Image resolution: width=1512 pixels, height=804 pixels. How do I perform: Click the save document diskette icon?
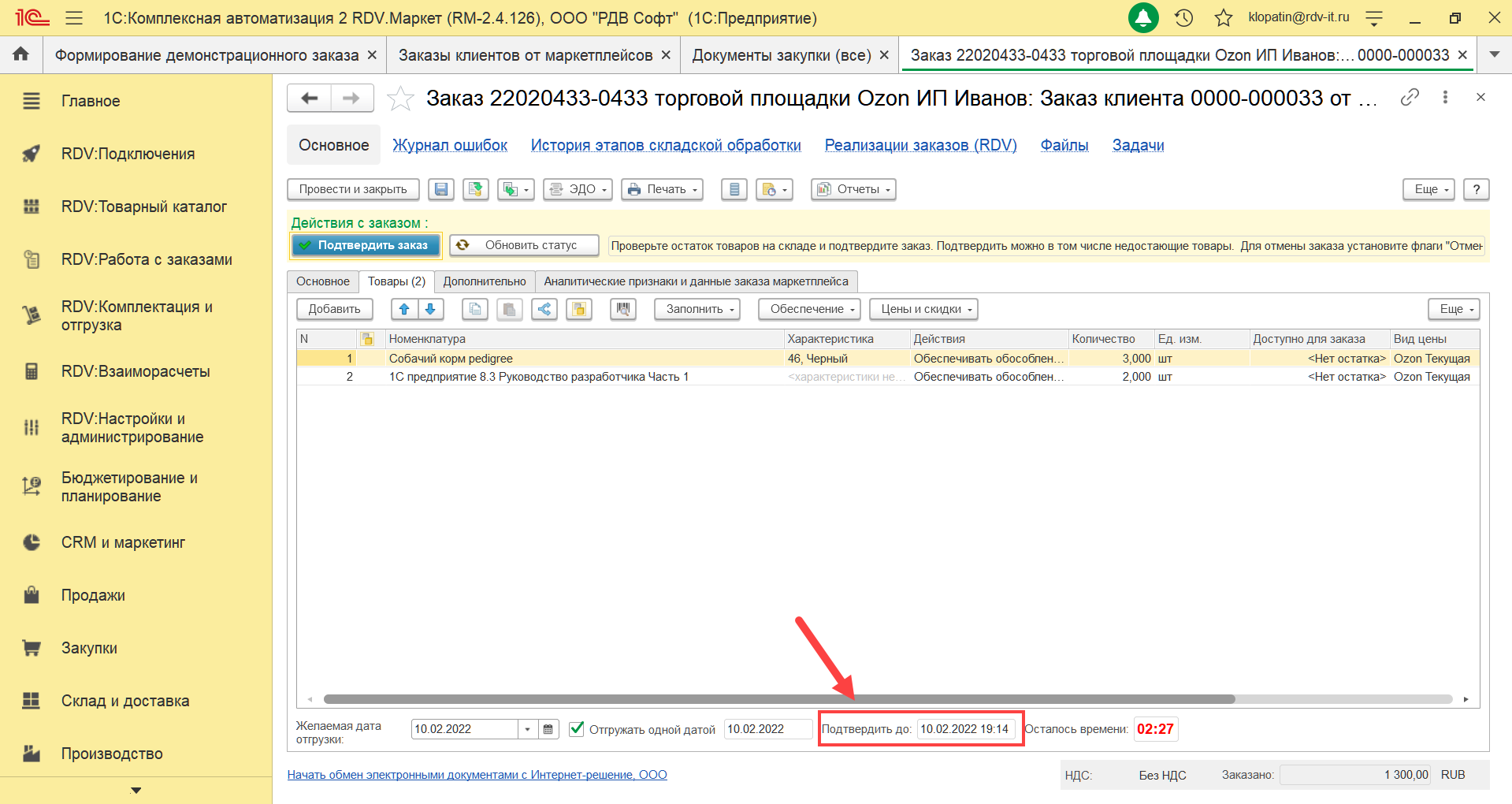pos(441,189)
